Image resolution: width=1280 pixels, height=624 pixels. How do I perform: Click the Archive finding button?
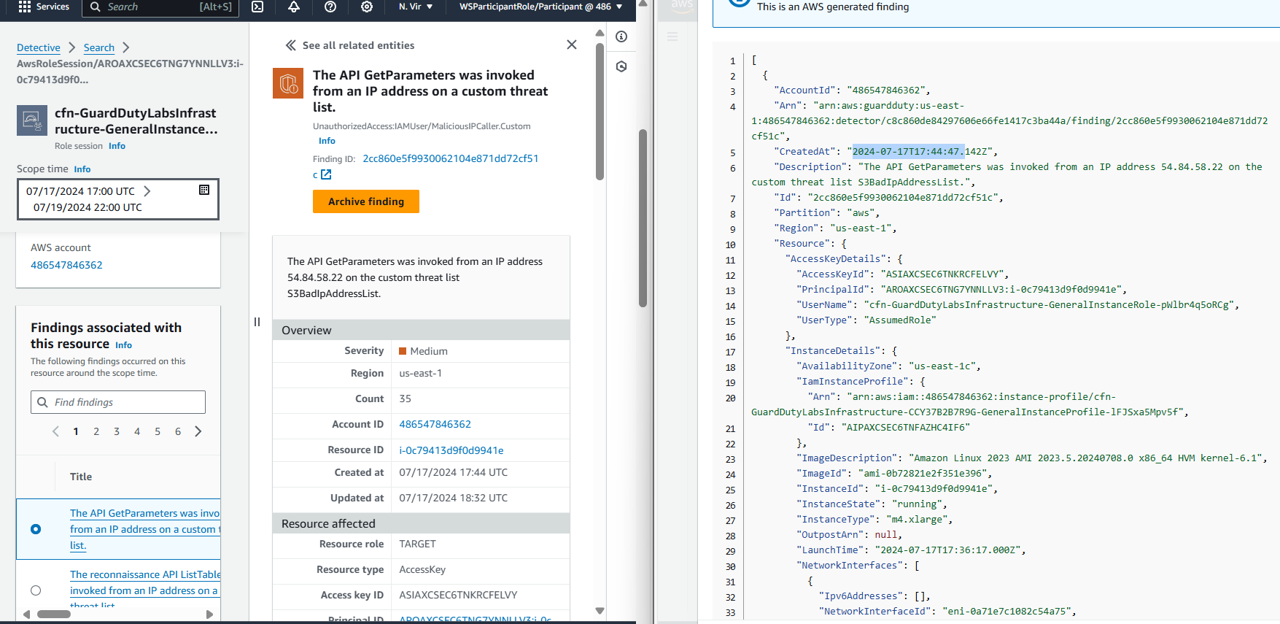click(x=366, y=202)
